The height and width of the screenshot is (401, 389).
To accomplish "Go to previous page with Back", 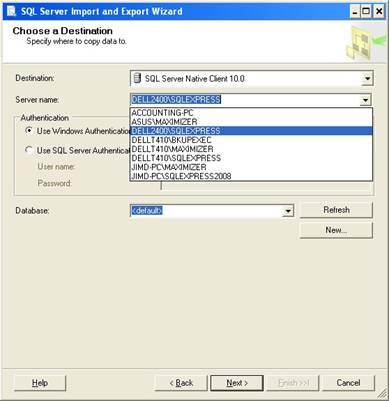I will (x=181, y=383).
